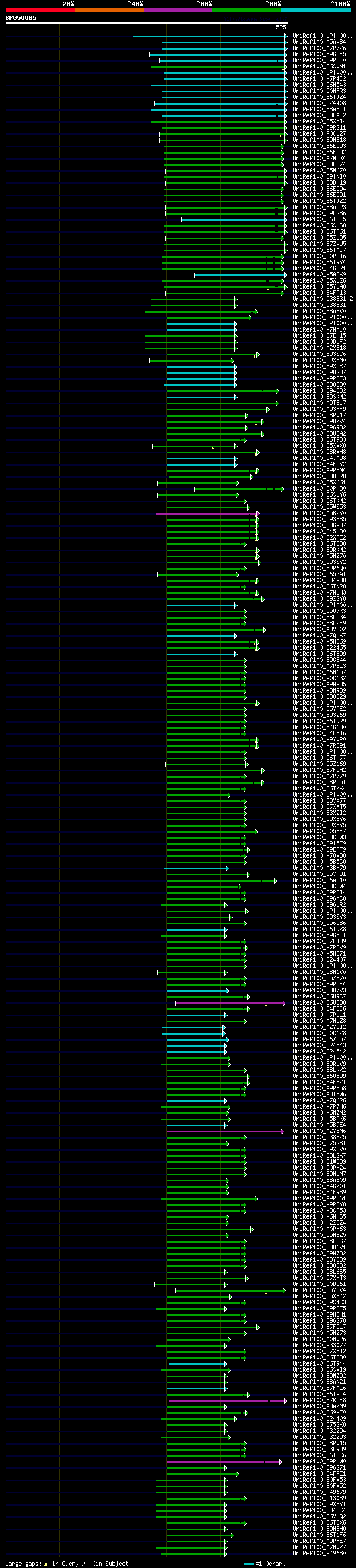Open hit UniRef100_Q9ZSY8
The height and width of the screenshot is (1568, 356).
[319, 598]
